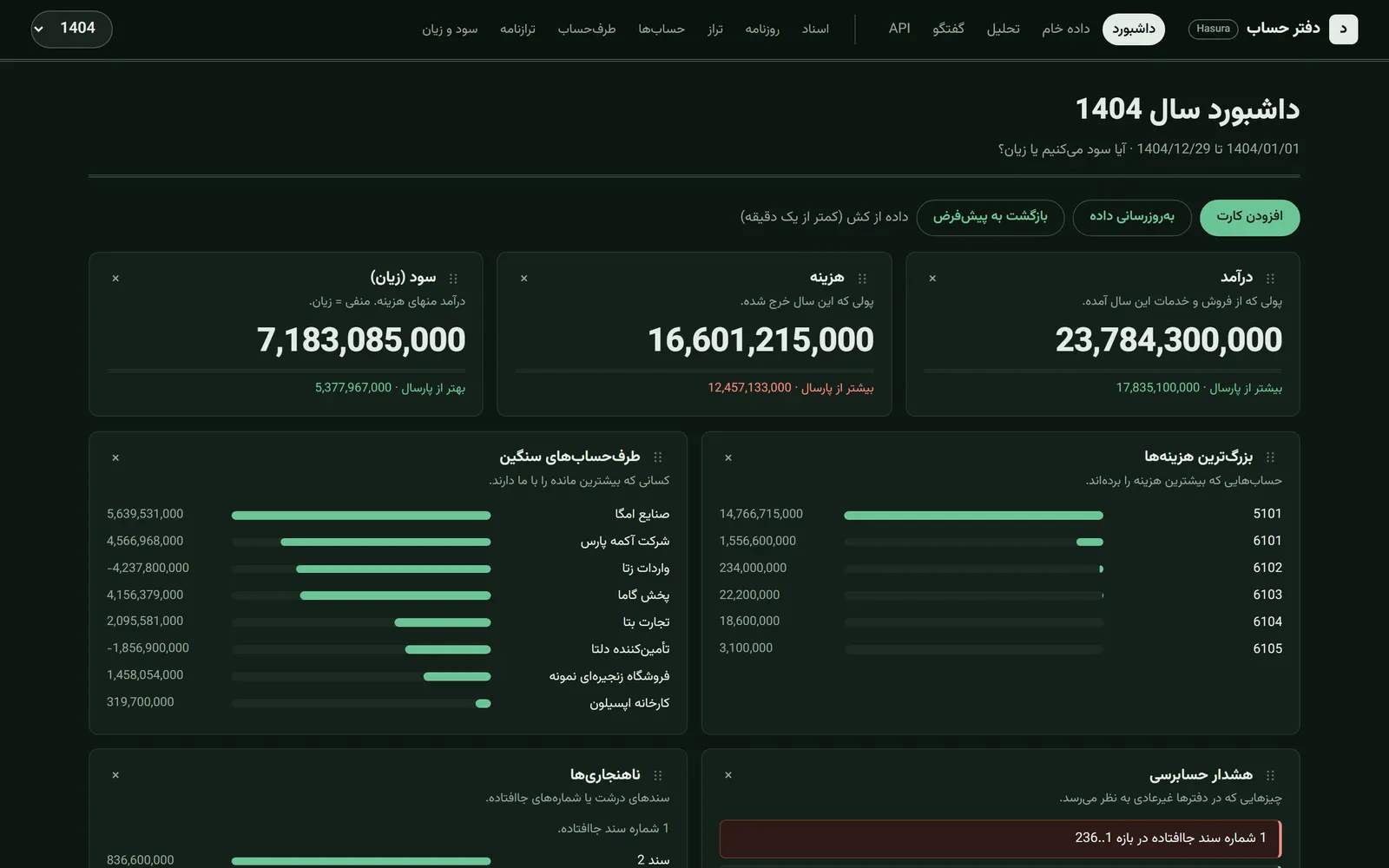Click the د app logo icon
The height and width of the screenshot is (868, 1389).
[1343, 29]
